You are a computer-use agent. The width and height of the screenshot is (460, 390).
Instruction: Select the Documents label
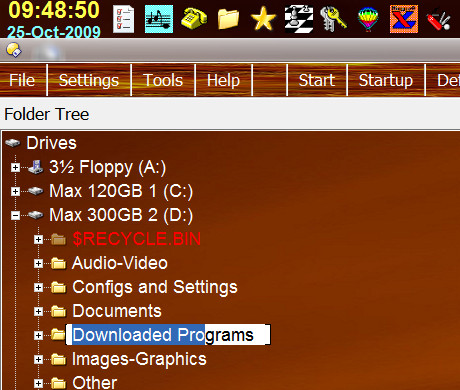pos(117,311)
